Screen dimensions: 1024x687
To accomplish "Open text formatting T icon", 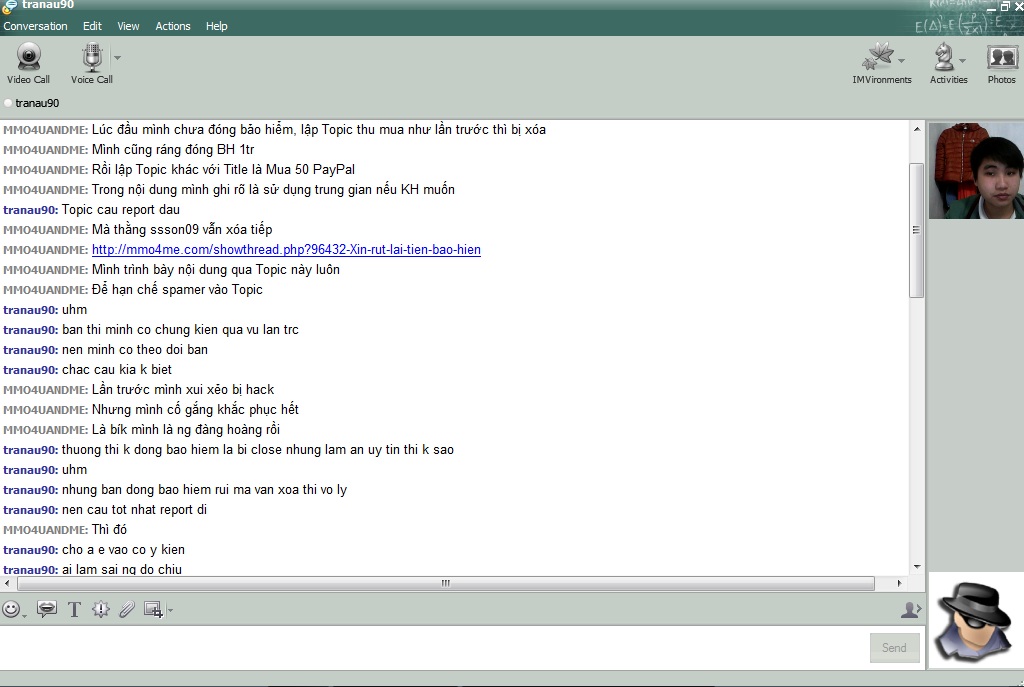I will click(x=74, y=609).
